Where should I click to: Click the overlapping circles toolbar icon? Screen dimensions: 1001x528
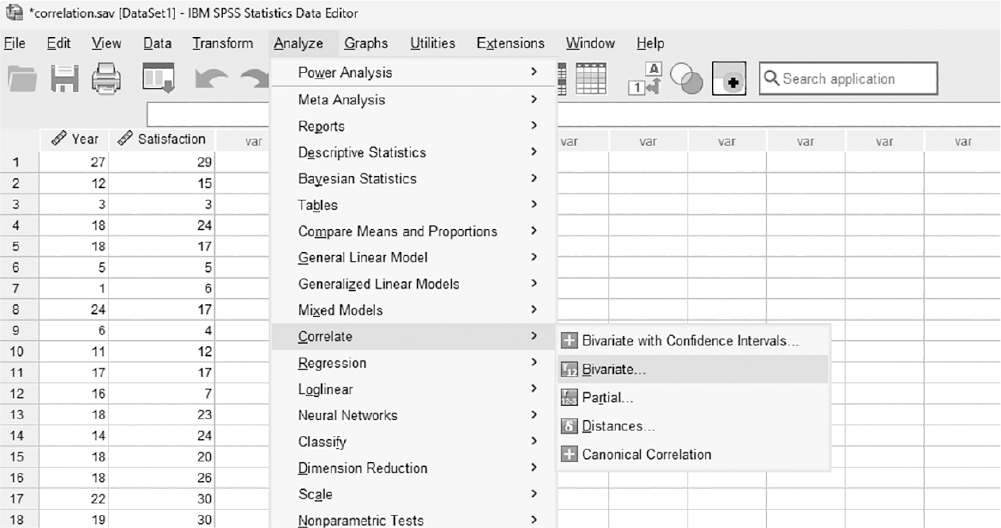(687, 79)
